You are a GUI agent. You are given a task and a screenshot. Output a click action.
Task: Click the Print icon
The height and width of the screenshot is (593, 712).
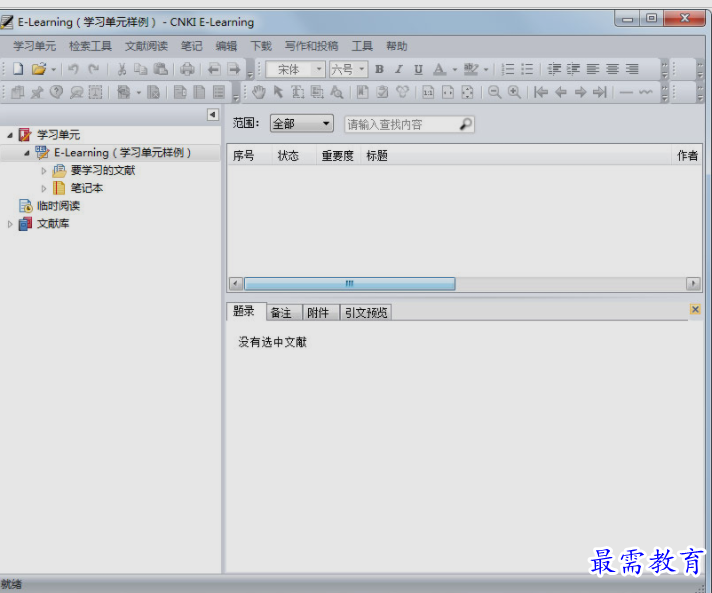coord(187,69)
